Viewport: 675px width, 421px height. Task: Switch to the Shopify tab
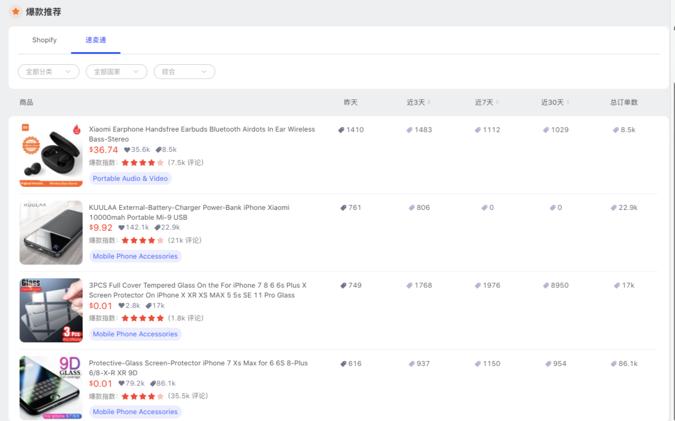pos(44,40)
